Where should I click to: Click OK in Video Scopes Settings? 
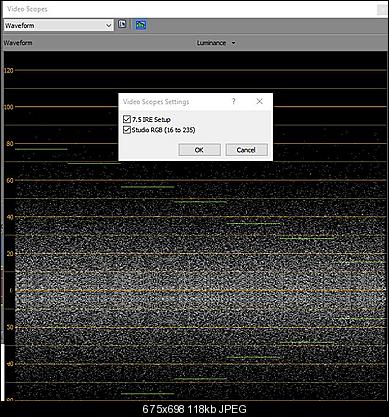pos(199,150)
